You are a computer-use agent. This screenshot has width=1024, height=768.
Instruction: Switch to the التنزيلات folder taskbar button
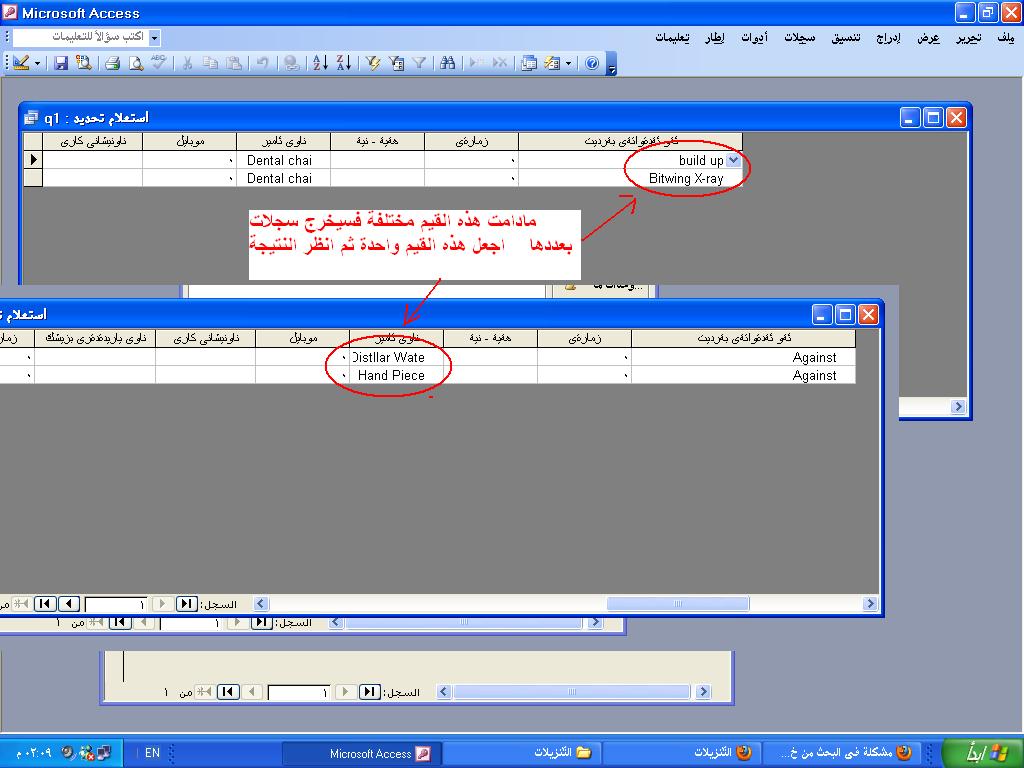(521, 754)
